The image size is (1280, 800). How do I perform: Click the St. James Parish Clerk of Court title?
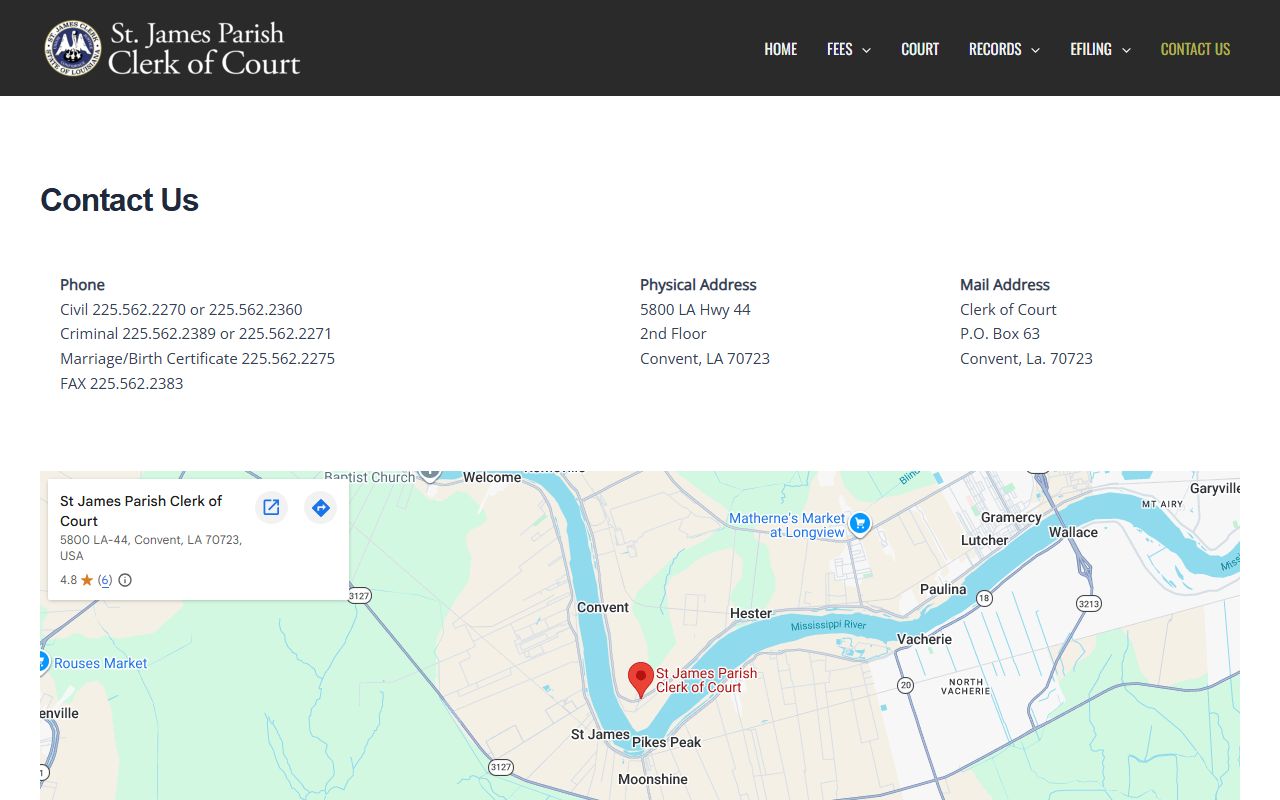coord(203,48)
